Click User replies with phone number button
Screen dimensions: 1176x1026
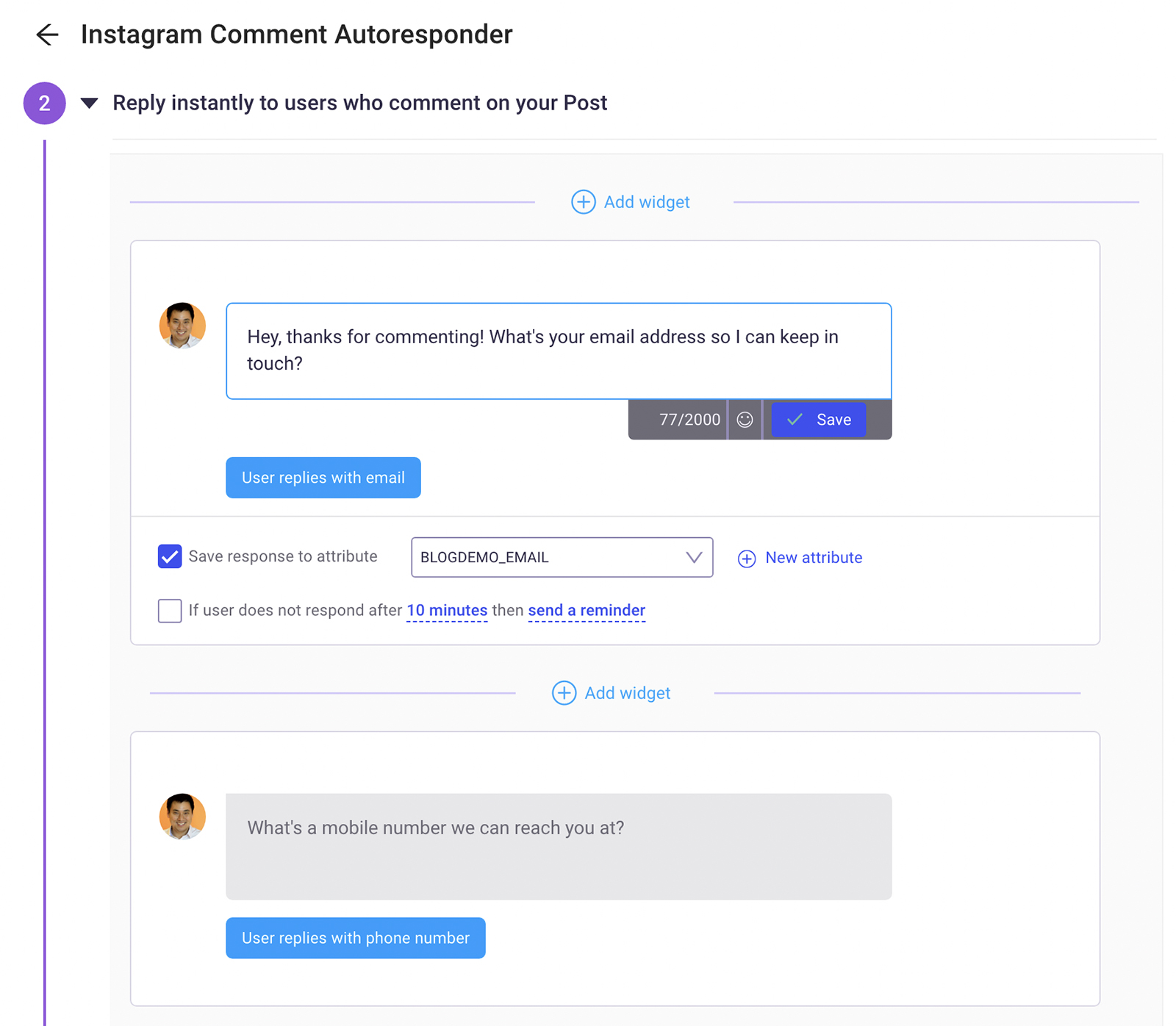click(x=356, y=938)
